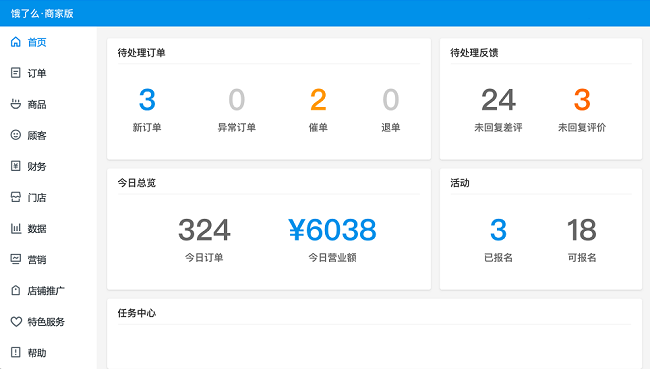This screenshot has height=369, width=650.
Task: Click the 今日营业额 label
Action: [x=332, y=257]
